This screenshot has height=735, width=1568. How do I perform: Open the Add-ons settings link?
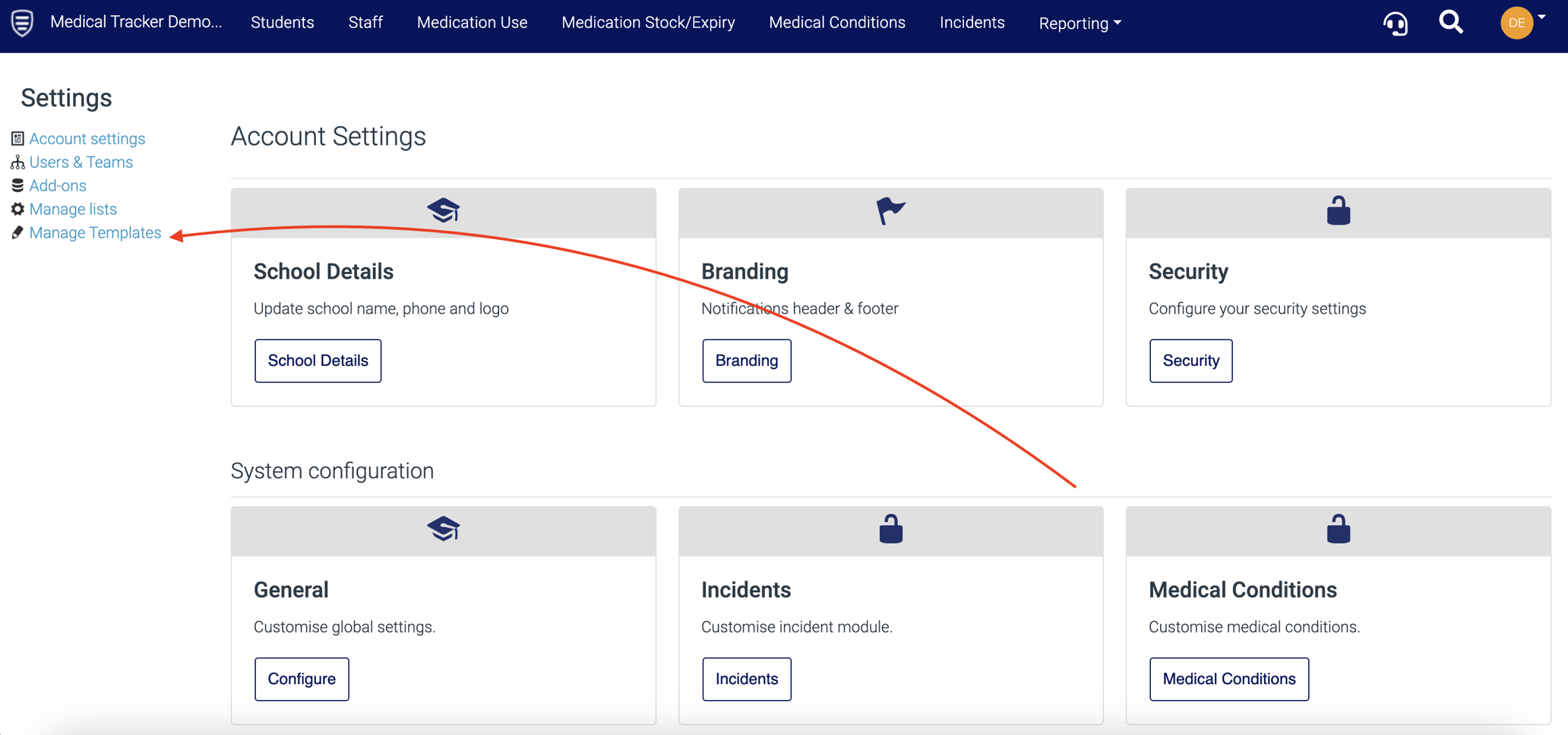pos(58,185)
